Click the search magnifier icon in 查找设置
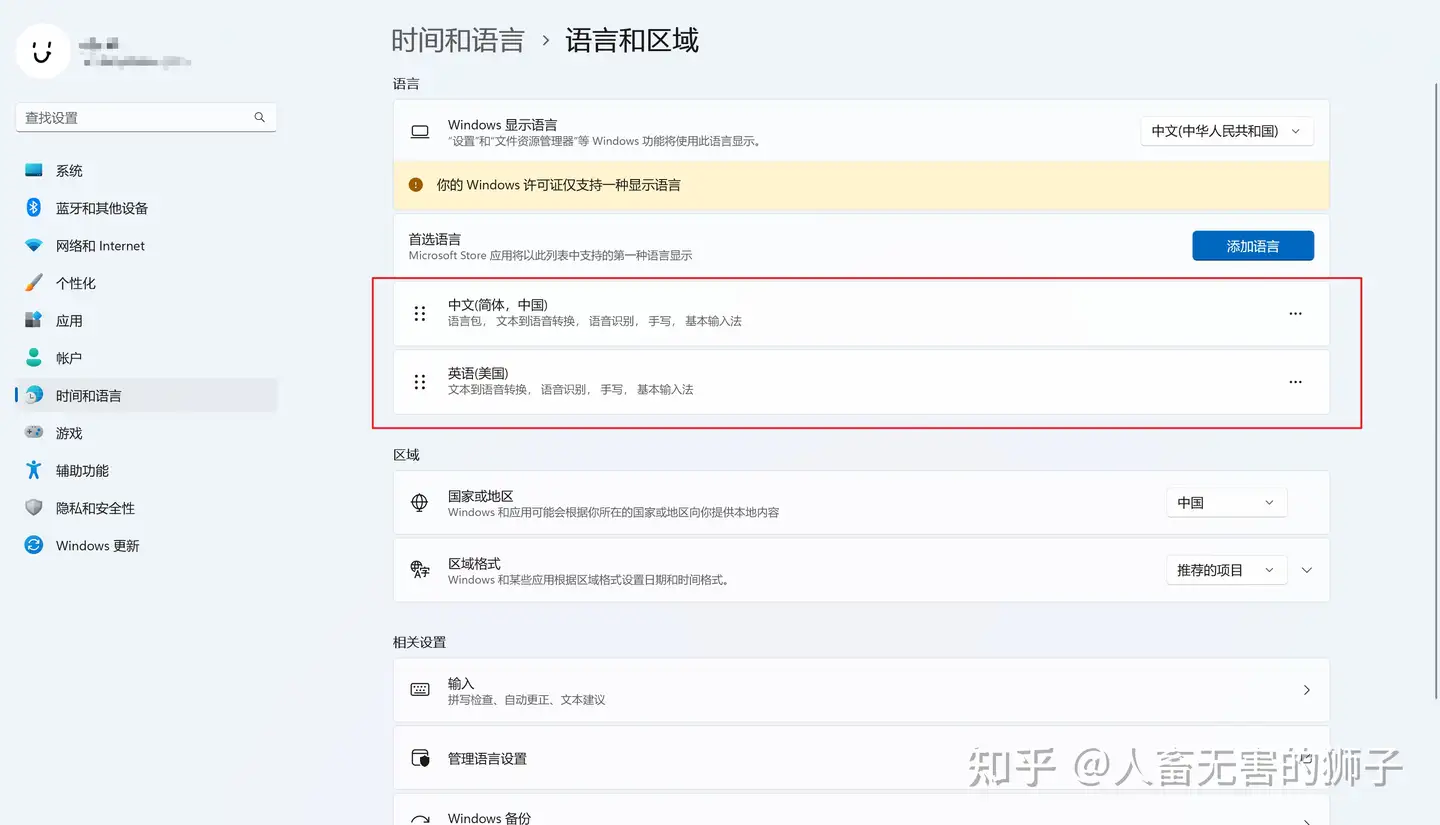Viewport: 1440px width, 825px height. [260, 117]
